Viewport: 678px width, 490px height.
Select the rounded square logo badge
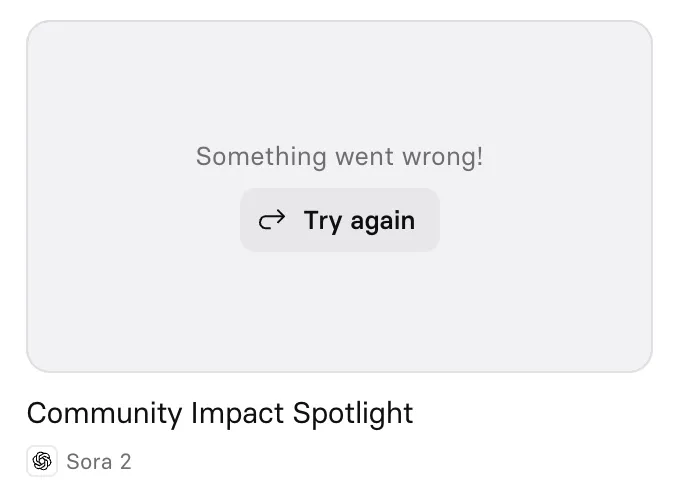(42, 461)
